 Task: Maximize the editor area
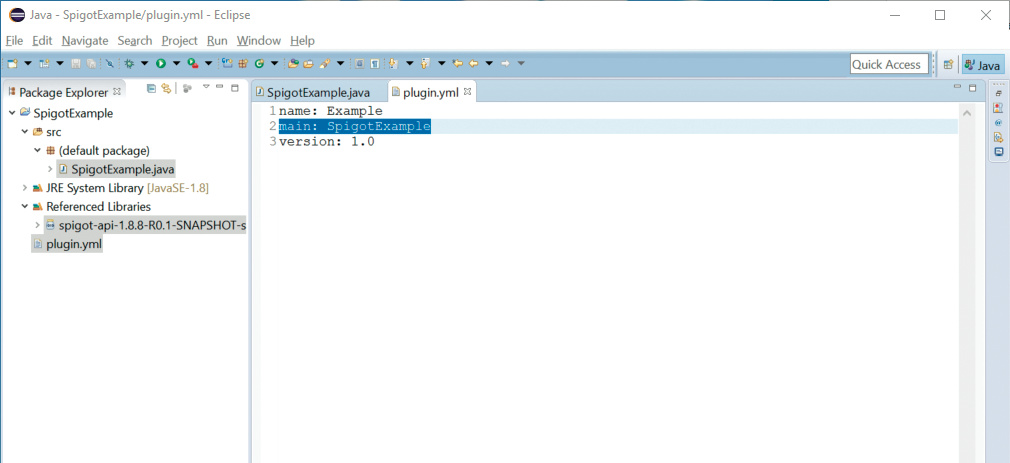[973, 88]
